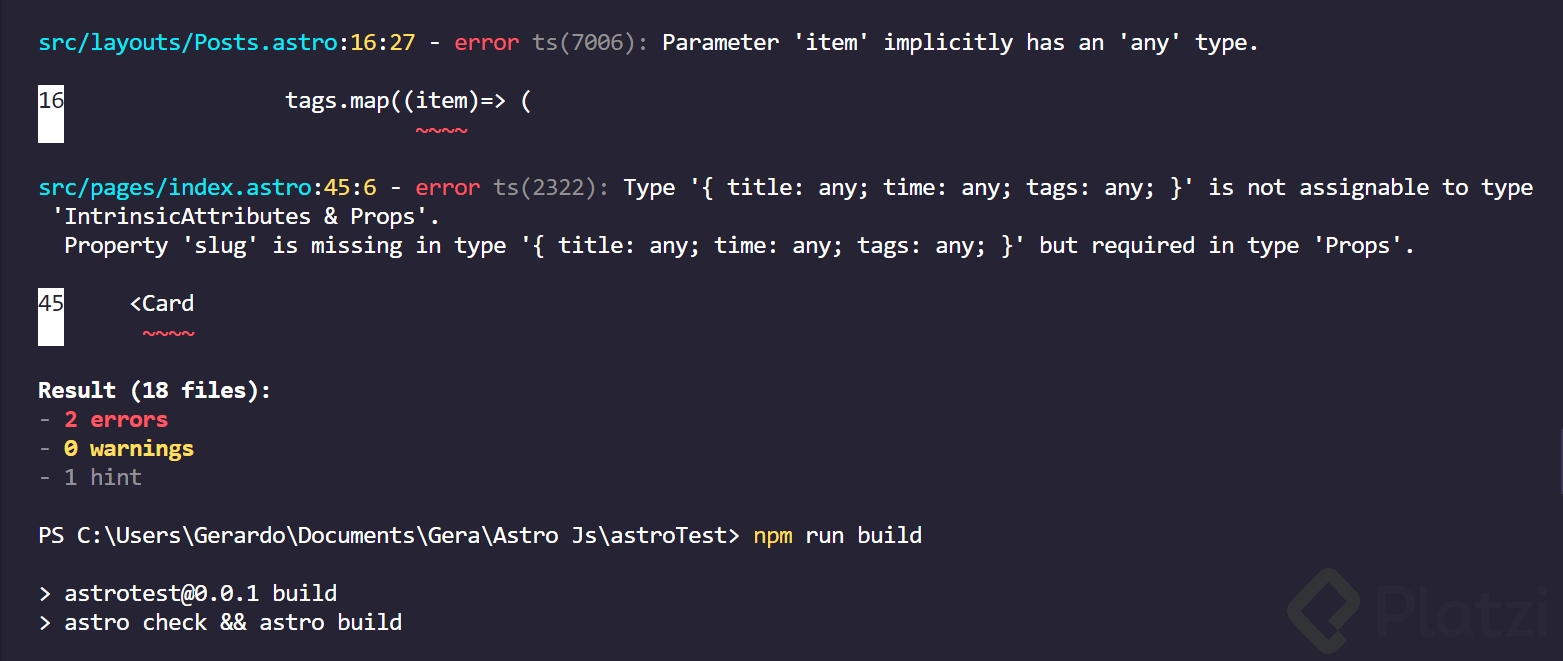Image resolution: width=1563 pixels, height=661 pixels.
Task: Click the gray '1 hint' summary line
Action: (x=103, y=478)
